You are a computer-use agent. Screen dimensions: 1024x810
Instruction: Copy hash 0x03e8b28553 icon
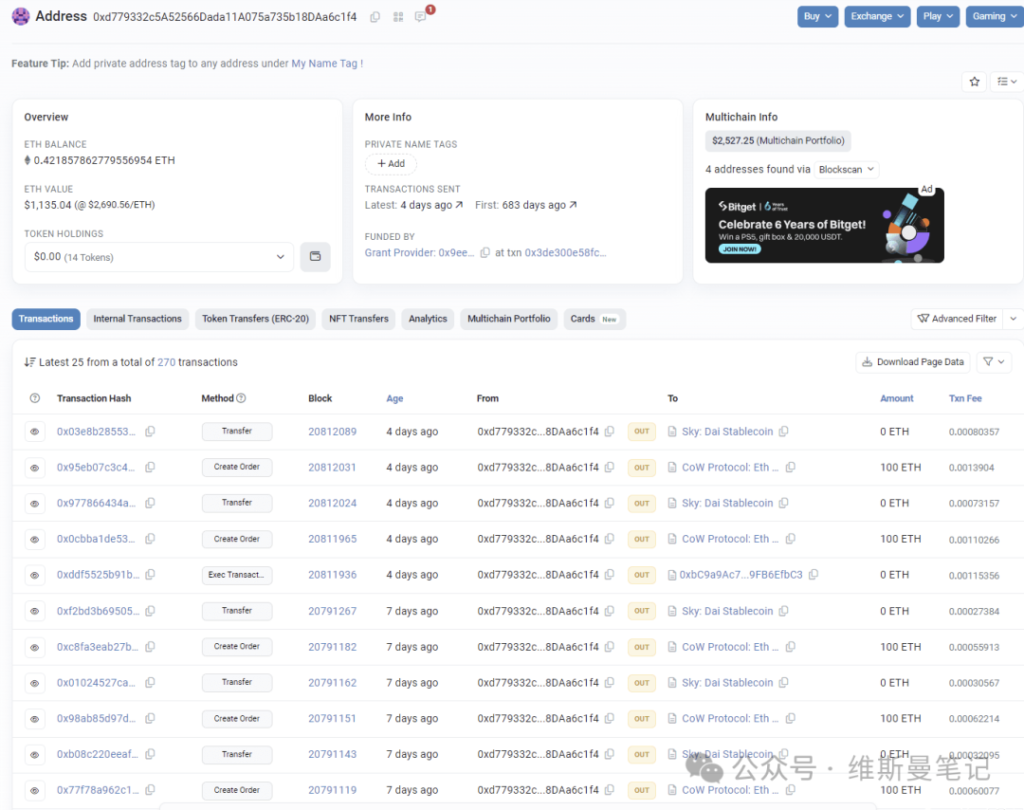150,431
